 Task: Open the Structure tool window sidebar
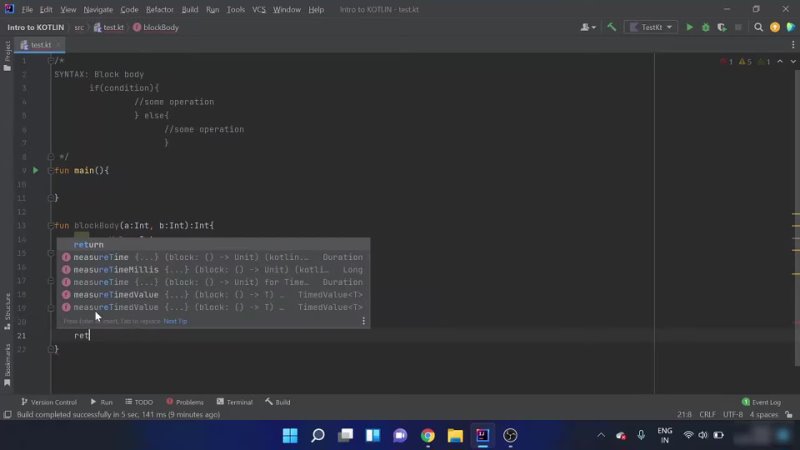point(7,311)
